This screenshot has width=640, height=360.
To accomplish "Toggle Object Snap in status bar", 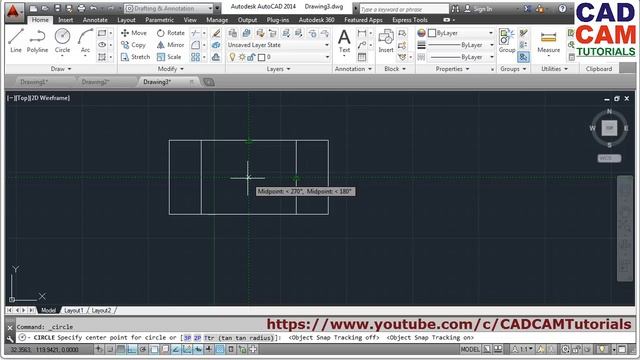I will 154,349.
